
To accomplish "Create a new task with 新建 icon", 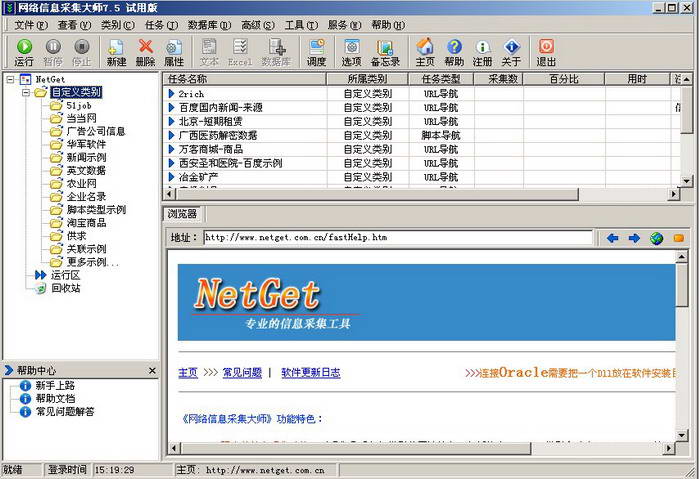I will point(116,52).
